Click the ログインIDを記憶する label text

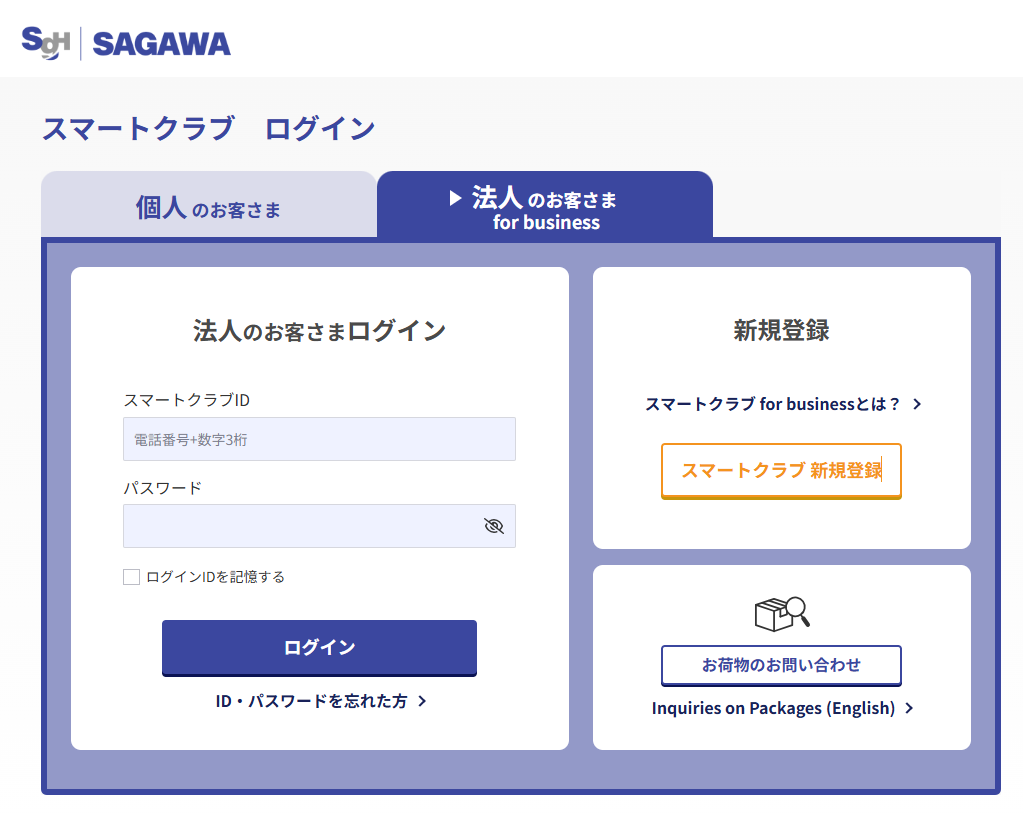(x=215, y=577)
